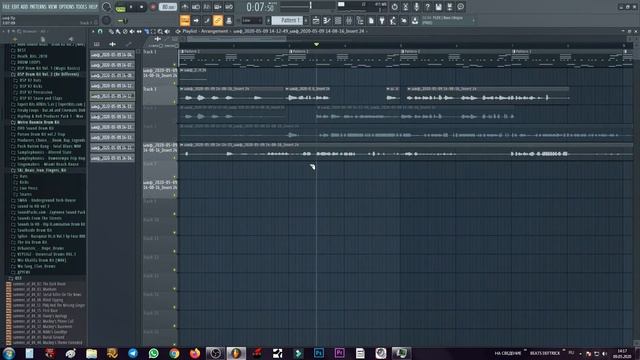Toggle the orange chain-link grouping button
Image resolution: width=640 pixels, height=360 pixels.
point(218,20)
